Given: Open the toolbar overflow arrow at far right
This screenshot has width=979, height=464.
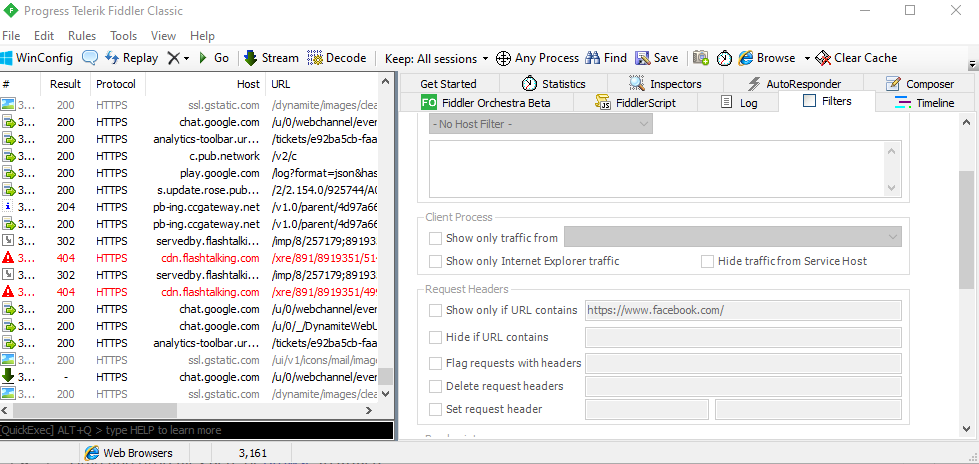Looking at the screenshot, I should (x=972, y=65).
